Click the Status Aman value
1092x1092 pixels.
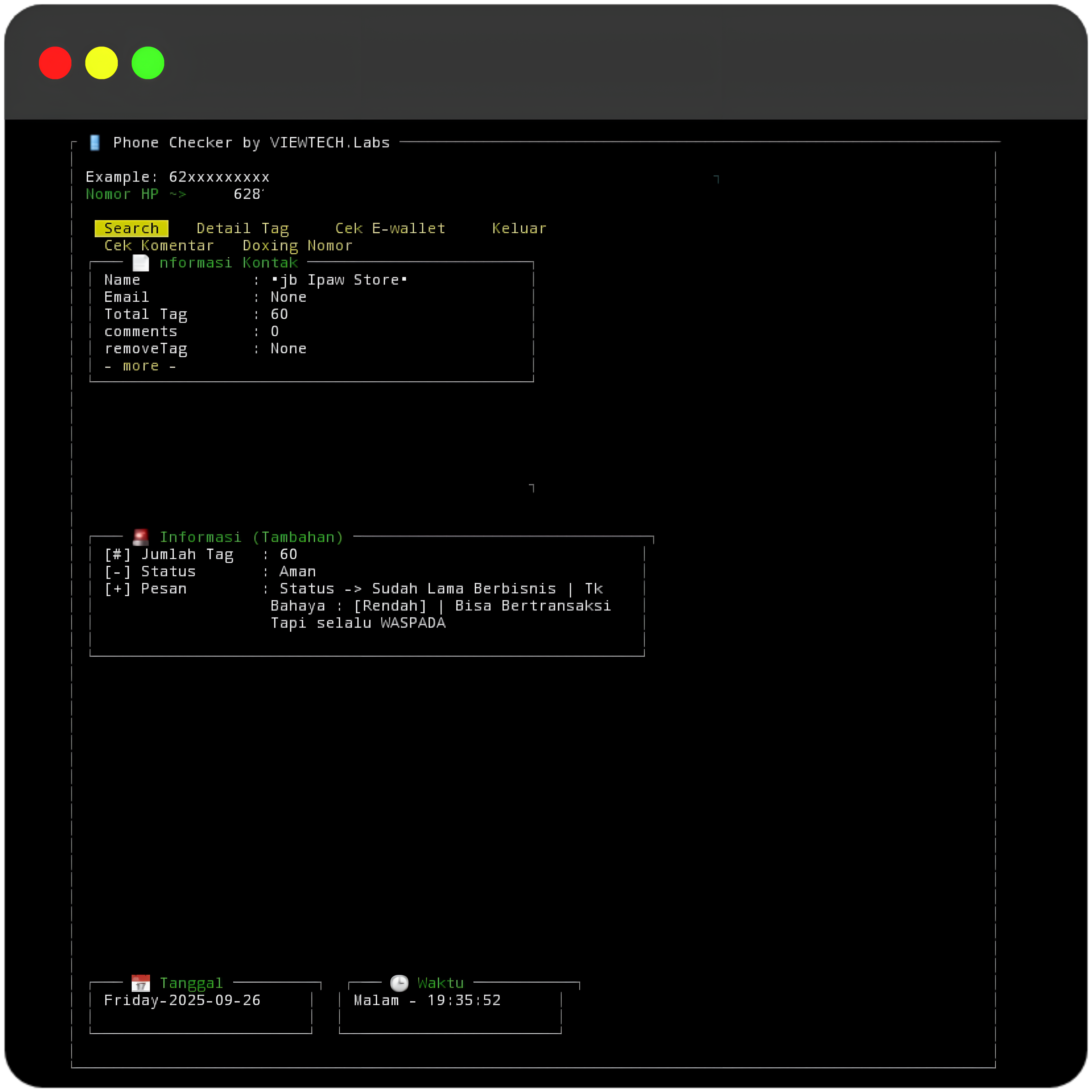coord(297,571)
